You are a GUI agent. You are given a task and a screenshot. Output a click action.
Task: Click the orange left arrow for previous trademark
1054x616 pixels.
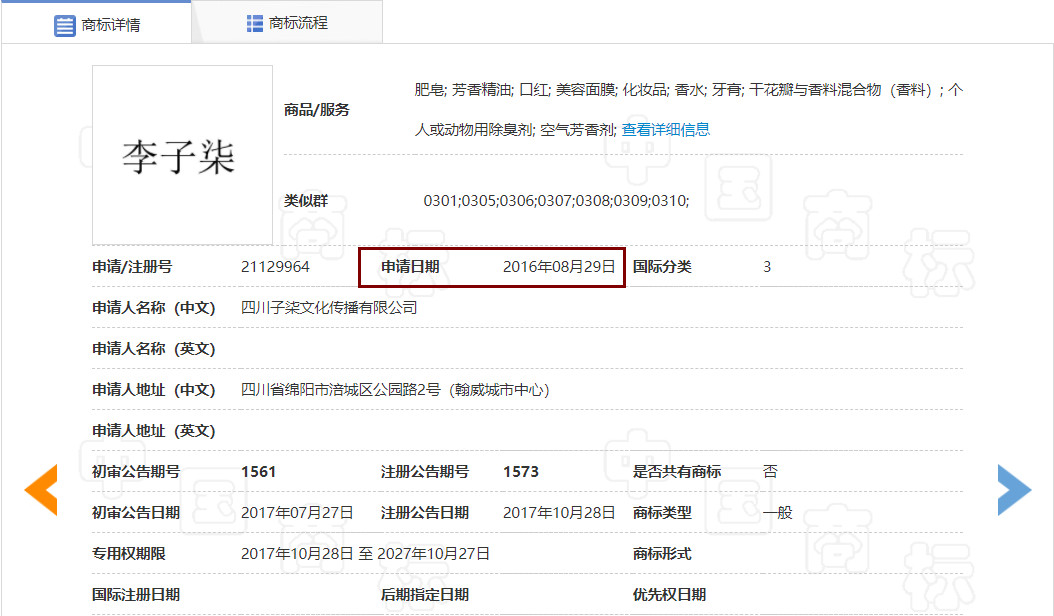tap(38, 489)
